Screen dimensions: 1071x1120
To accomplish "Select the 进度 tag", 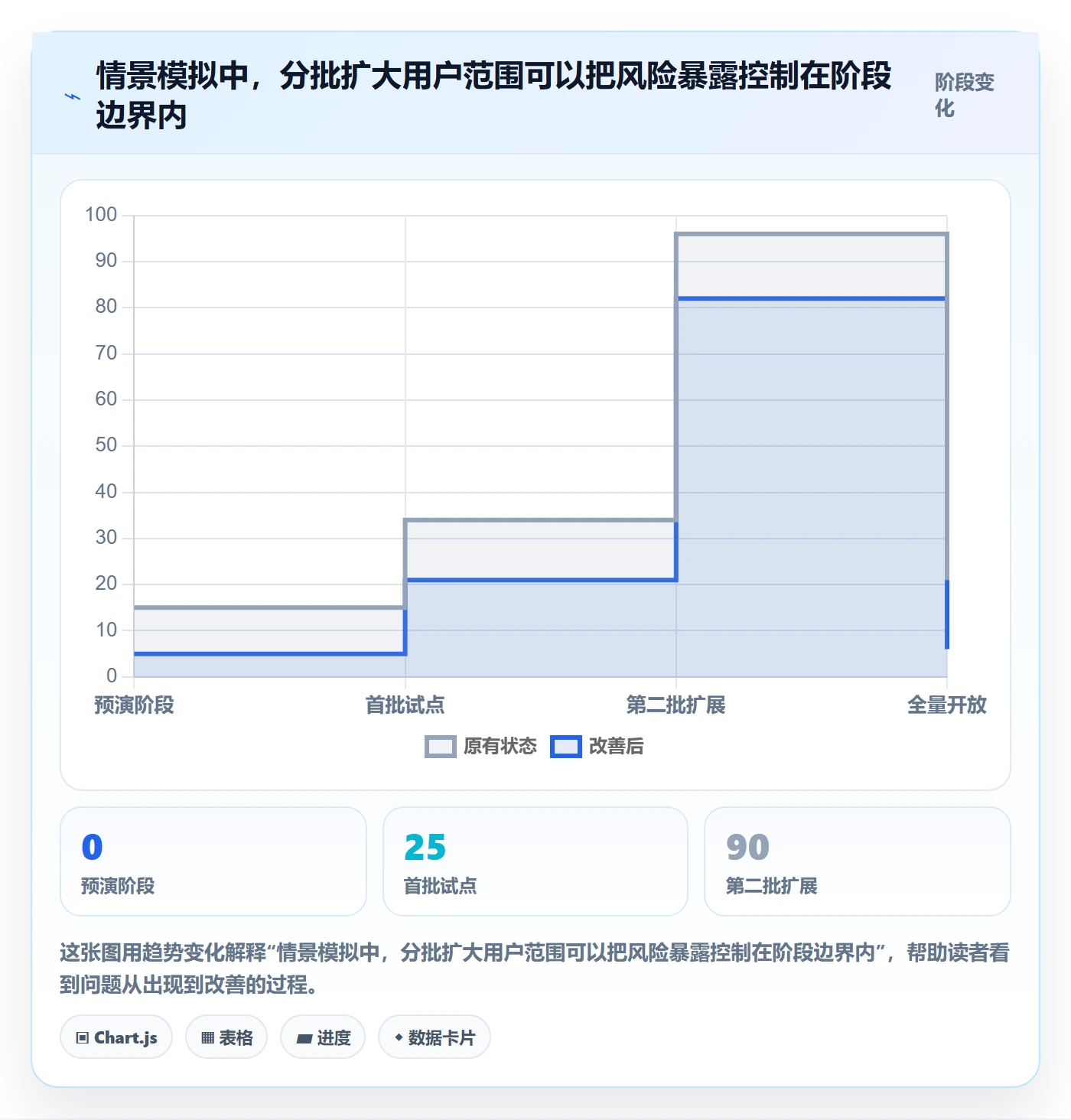I will [323, 1037].
